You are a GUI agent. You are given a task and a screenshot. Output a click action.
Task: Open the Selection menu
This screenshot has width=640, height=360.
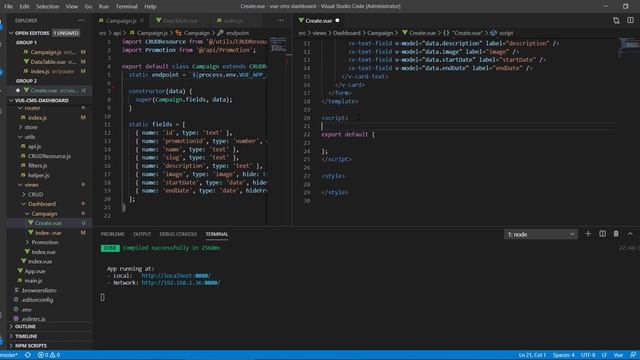(x=47, y=6)
